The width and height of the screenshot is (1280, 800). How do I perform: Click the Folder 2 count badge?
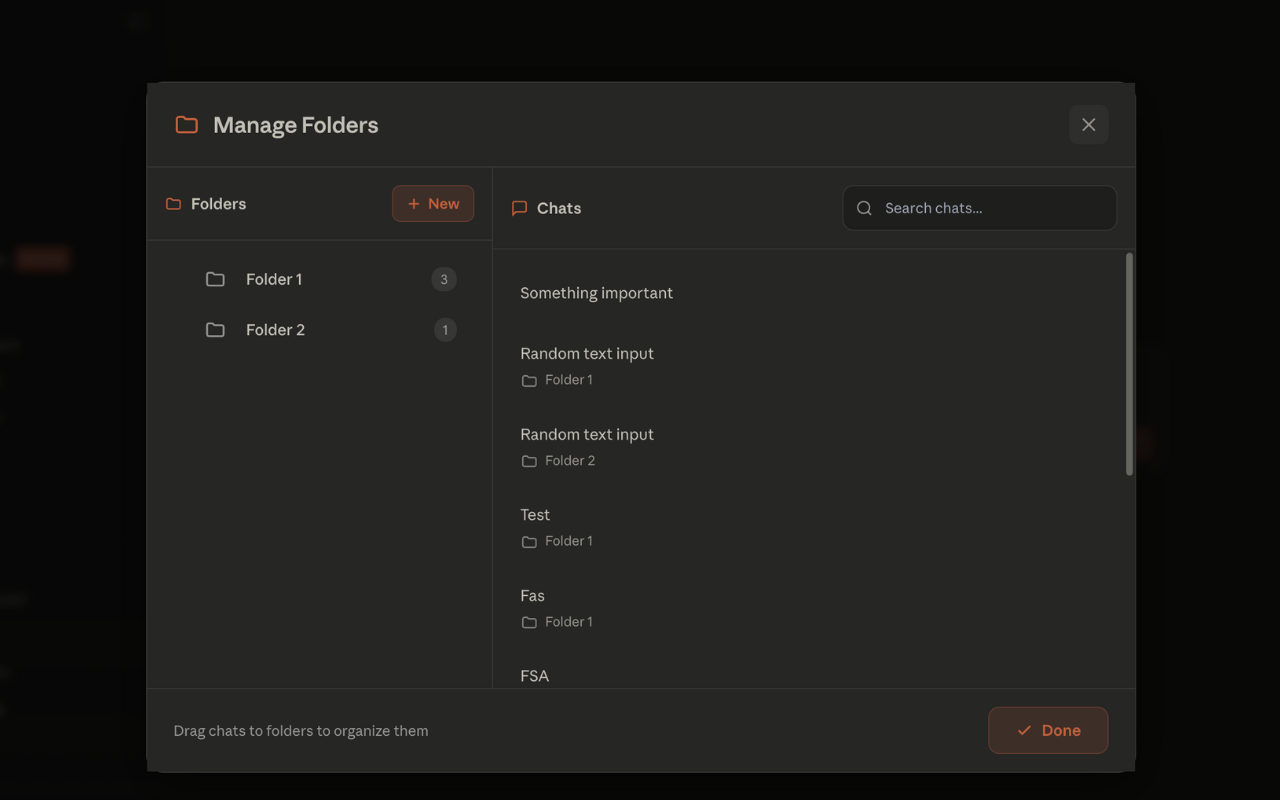(445, 330)
